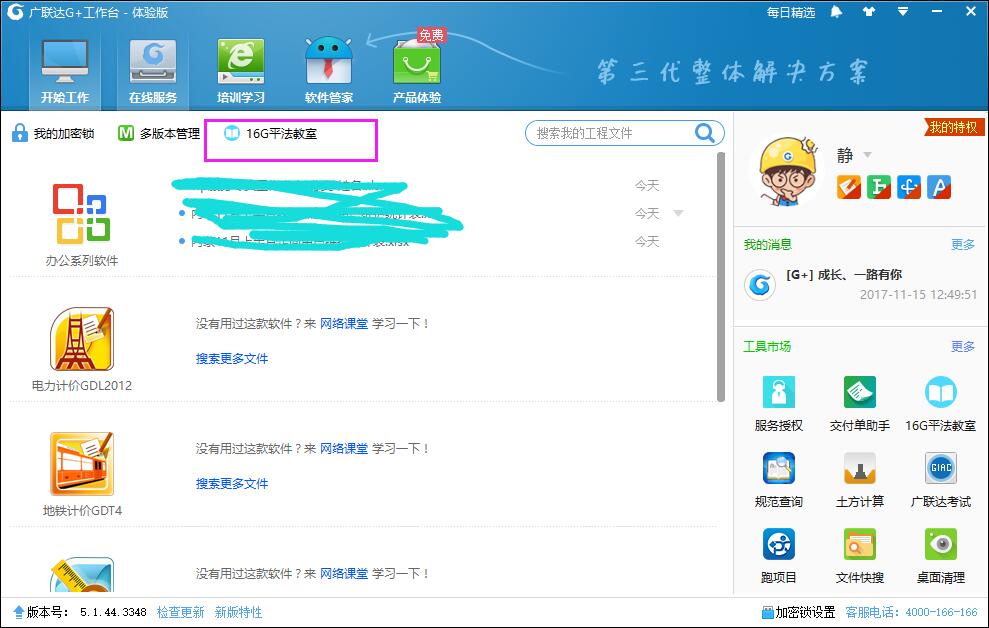Click the message sender G logo icon
Image resolution: width=989 pixels, height=628 pixels.
760,284
